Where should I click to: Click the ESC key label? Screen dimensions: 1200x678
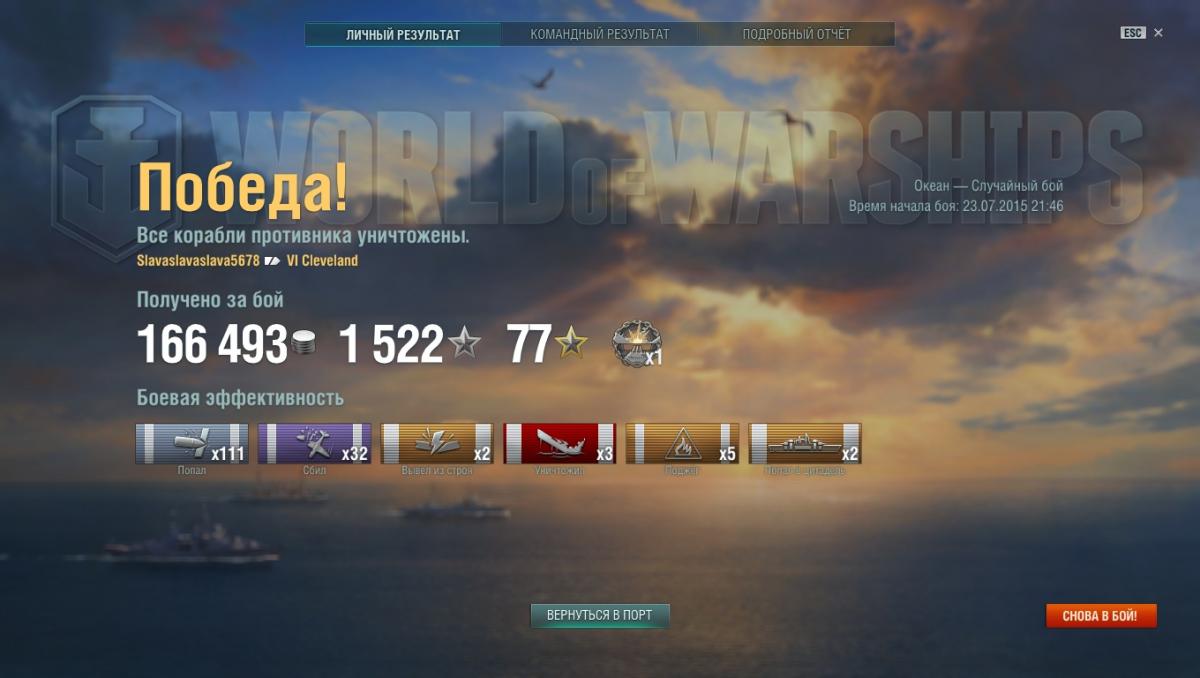pyautogui.click(x=1132, y=33)
